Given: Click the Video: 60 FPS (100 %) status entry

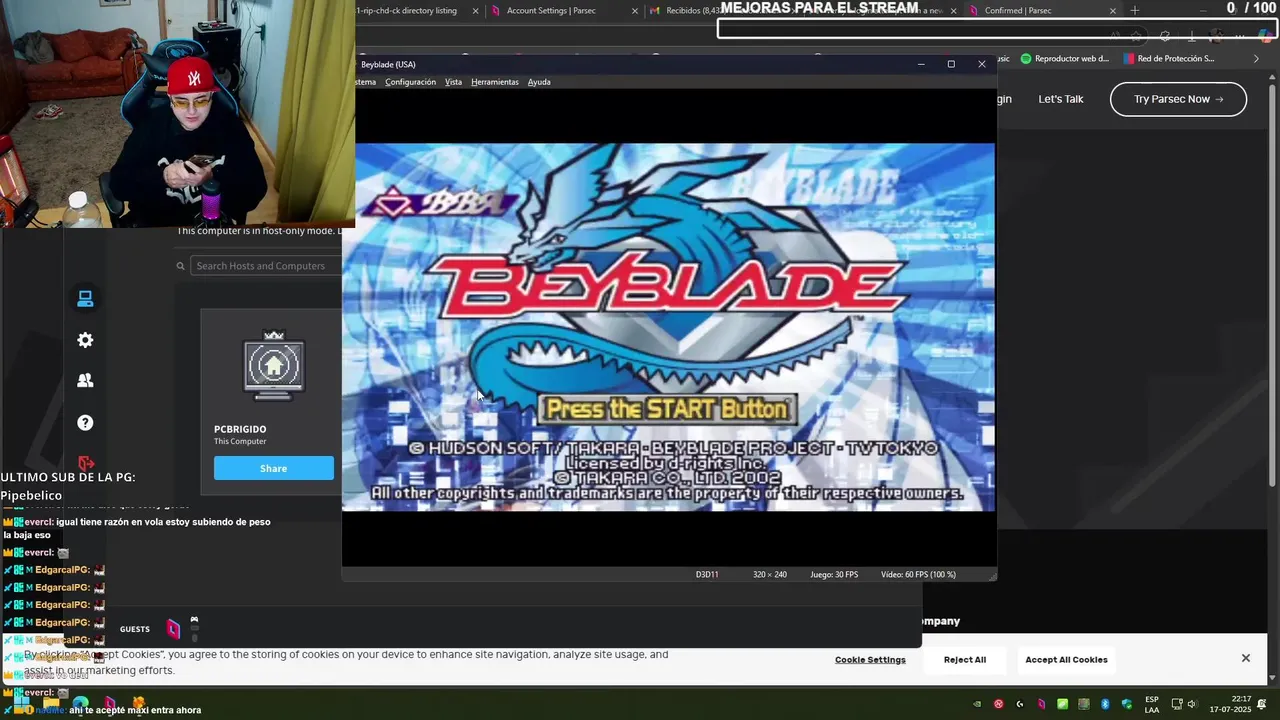Looking at the screenshot, I should pyautogui.click(x=918, y=575).
